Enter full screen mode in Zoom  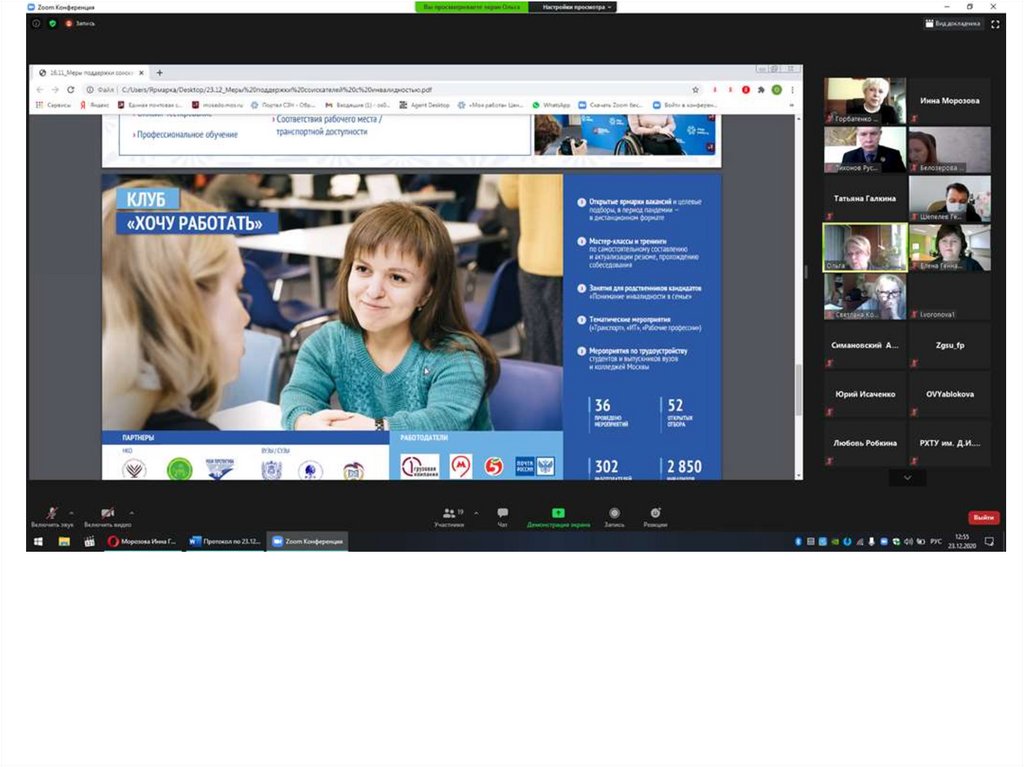click(995, 24)
